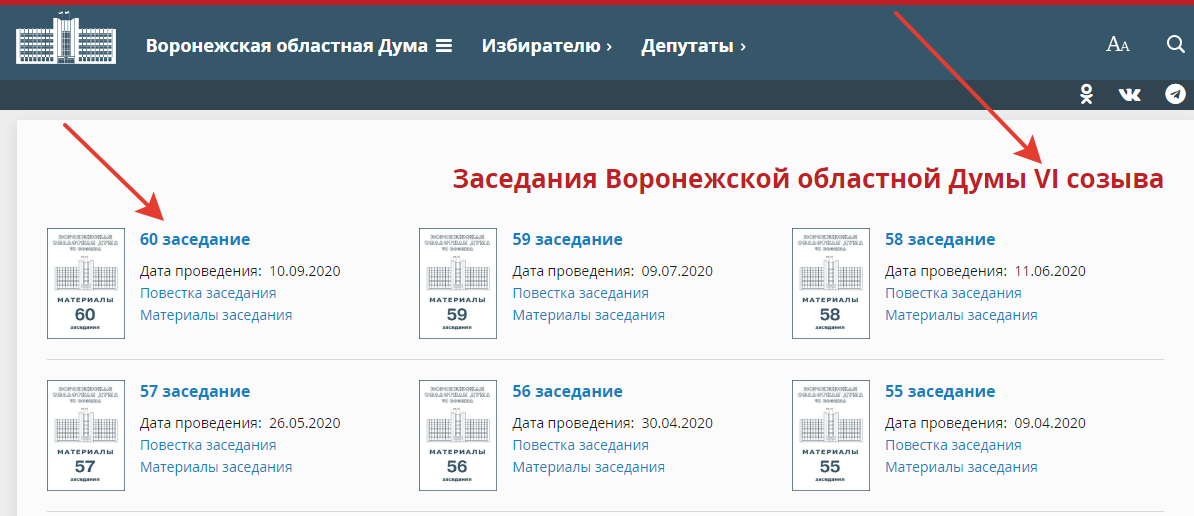Click the session 55 materials cover thumbnail
The height and width of the screenshot is (516, 1194).
pos(831,435)
